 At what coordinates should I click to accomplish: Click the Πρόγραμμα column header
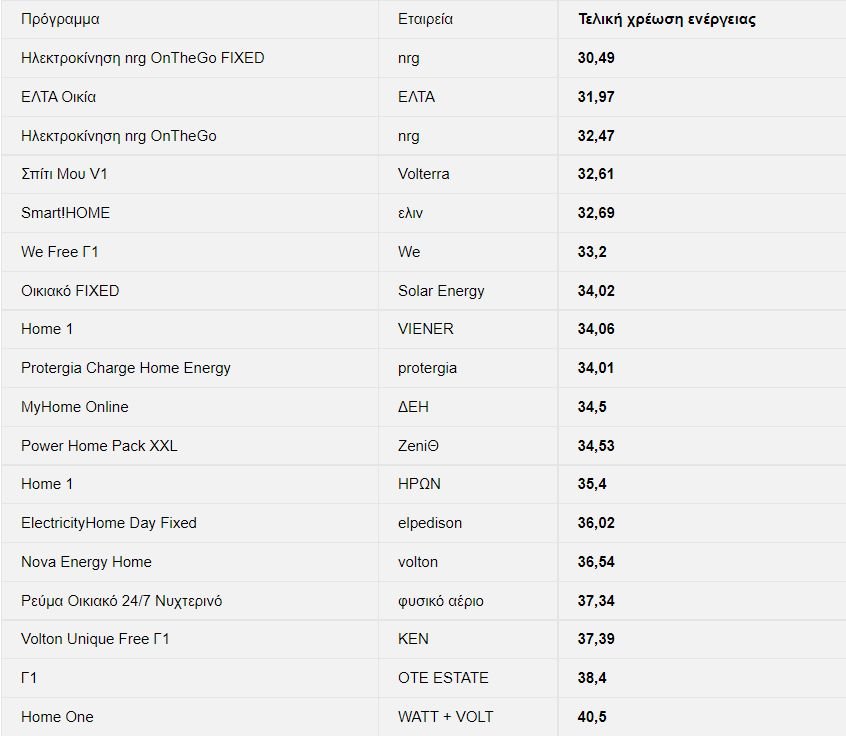(x=60, y=19)
